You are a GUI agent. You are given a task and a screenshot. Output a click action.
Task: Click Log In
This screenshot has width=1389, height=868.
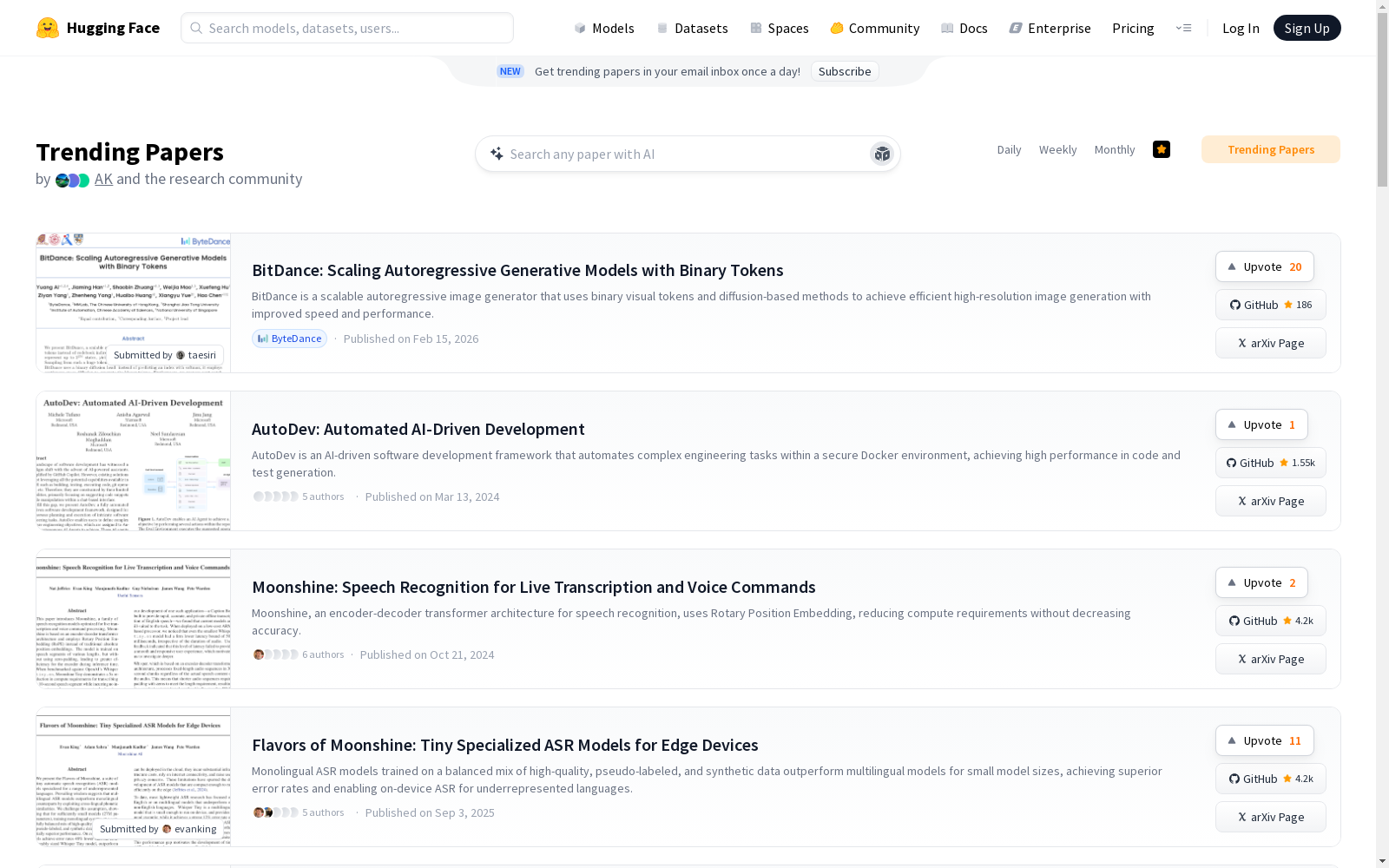click(1241, 28)
